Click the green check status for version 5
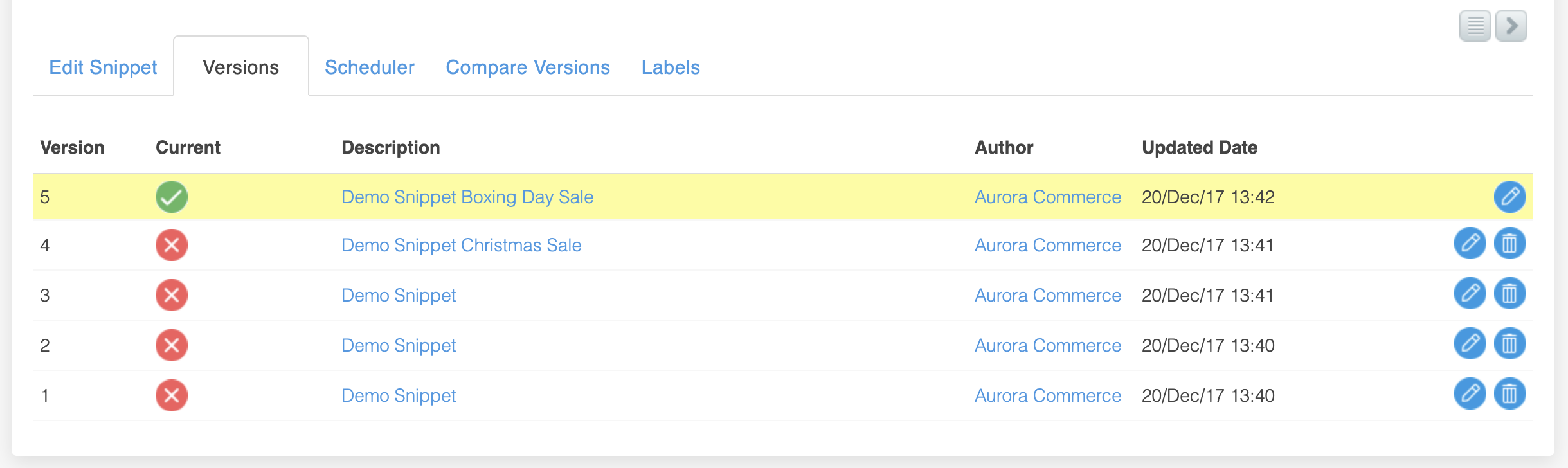Image resolution: width=1568 pixels, height=468 pixels. [172, 197]
